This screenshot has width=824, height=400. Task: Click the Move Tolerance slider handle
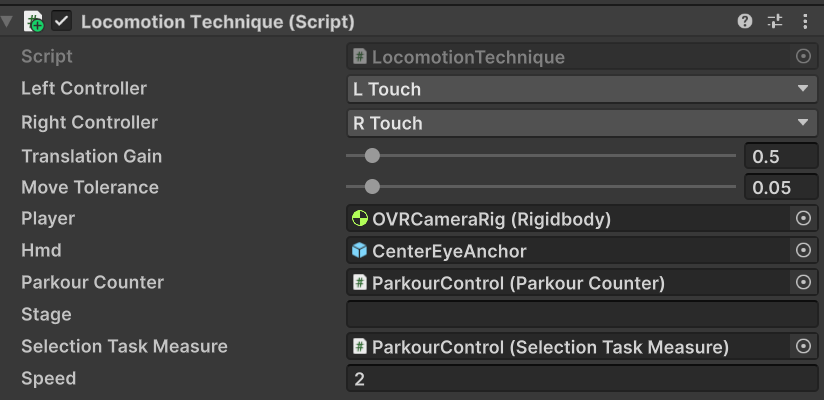click(x=372, y=186)
